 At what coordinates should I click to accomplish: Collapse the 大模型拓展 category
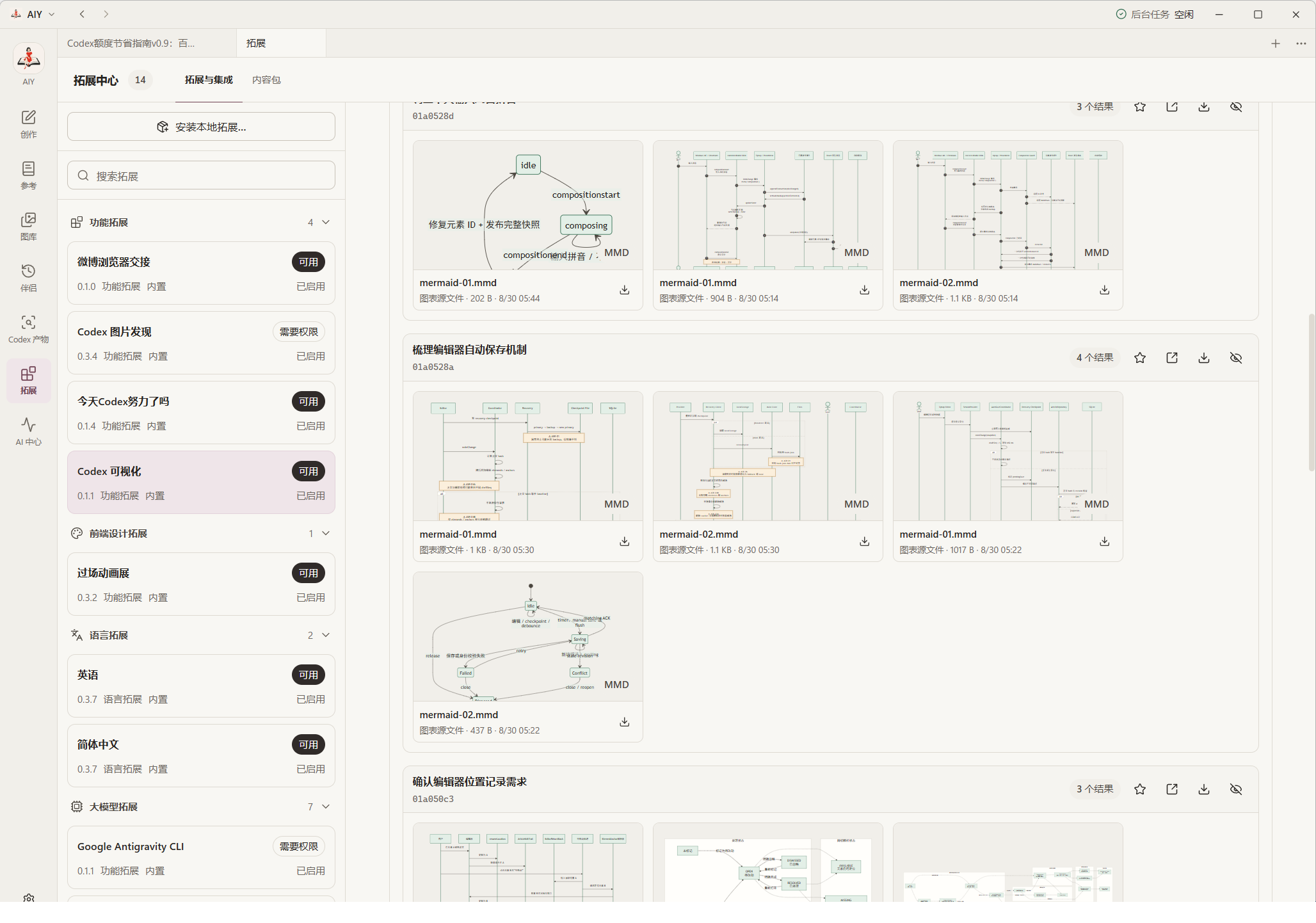point(326,807)
